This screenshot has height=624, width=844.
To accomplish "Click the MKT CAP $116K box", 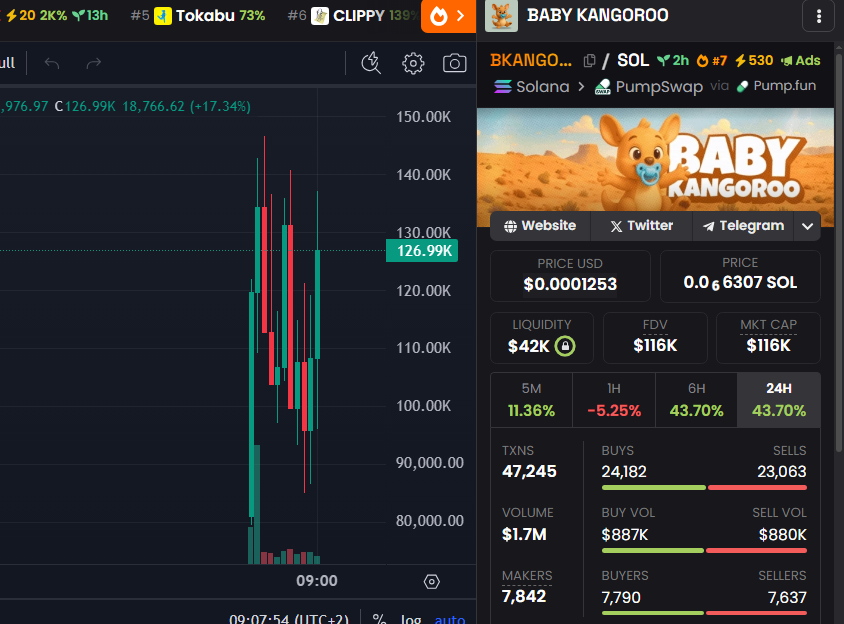I will [x=768, y=338].
